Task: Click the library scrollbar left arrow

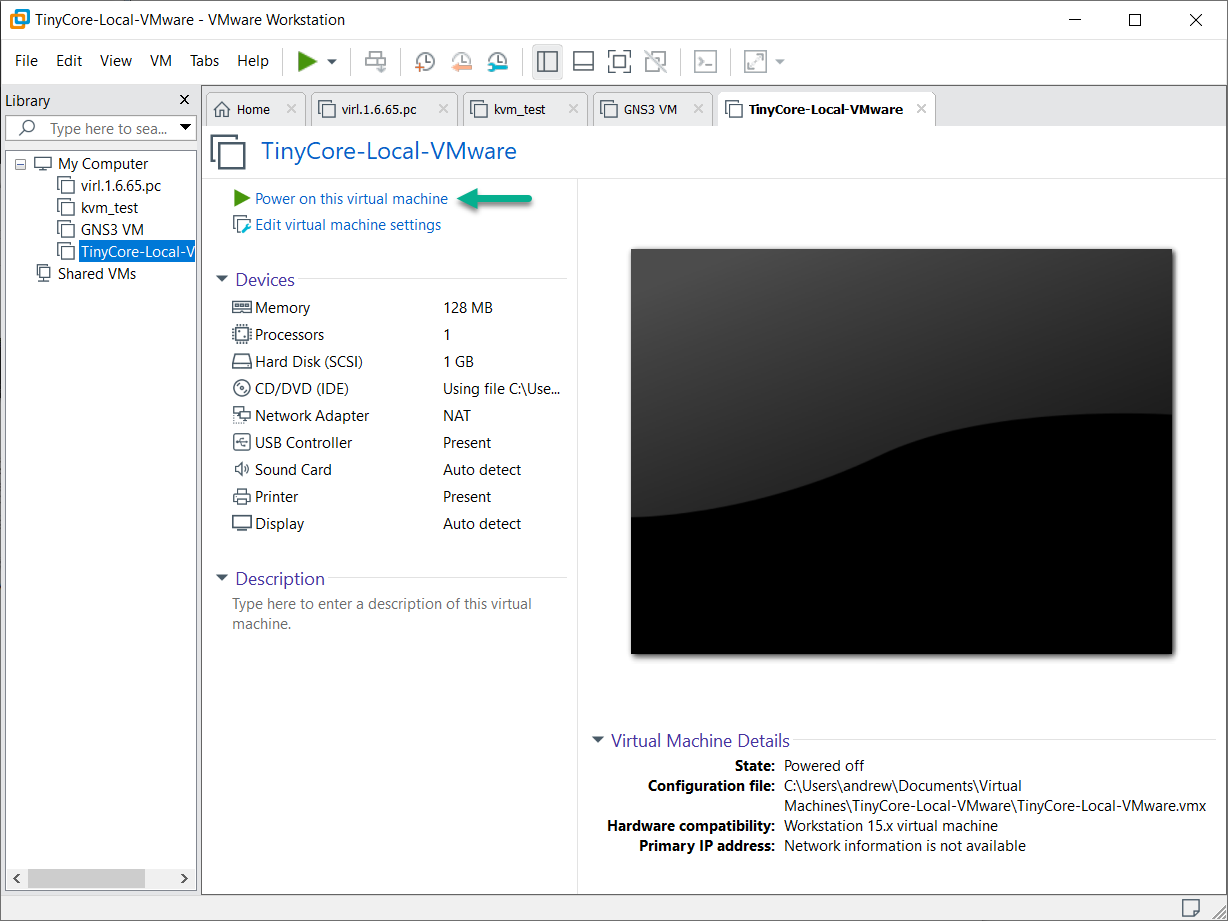Action: tap(15, 878)
